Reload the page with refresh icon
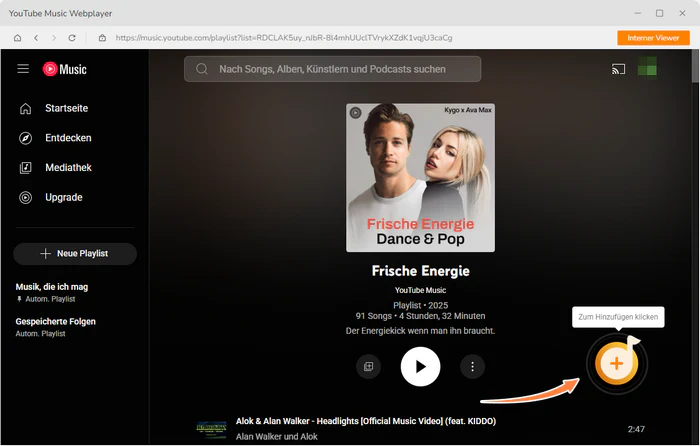Screen dimensions: 700x446 coord(71,38)
